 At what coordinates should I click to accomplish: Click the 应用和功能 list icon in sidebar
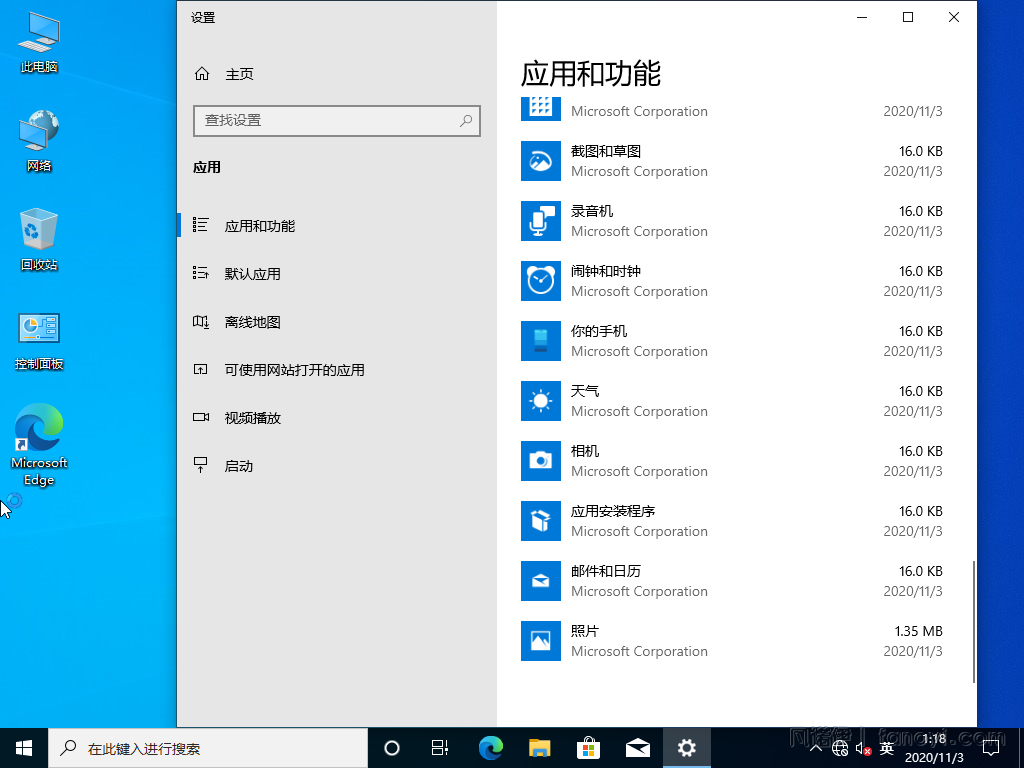[x=200, y=225]
